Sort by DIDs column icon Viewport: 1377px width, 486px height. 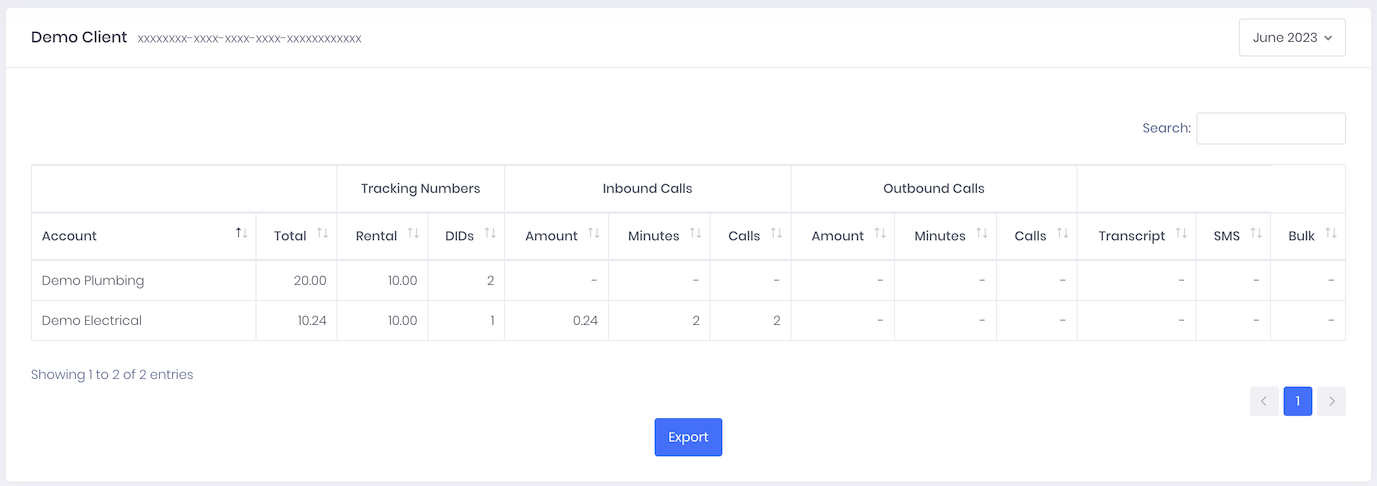(490, 233)
